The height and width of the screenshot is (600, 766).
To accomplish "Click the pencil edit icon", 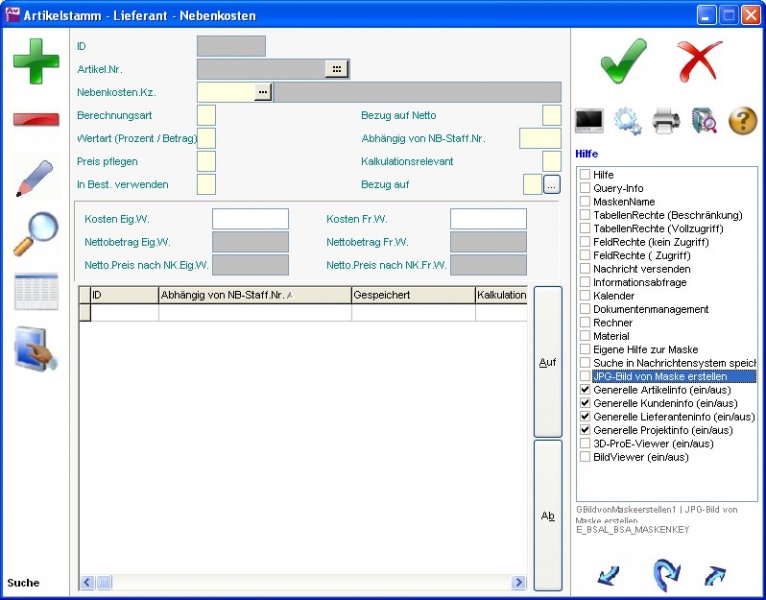I will [35, 178].
